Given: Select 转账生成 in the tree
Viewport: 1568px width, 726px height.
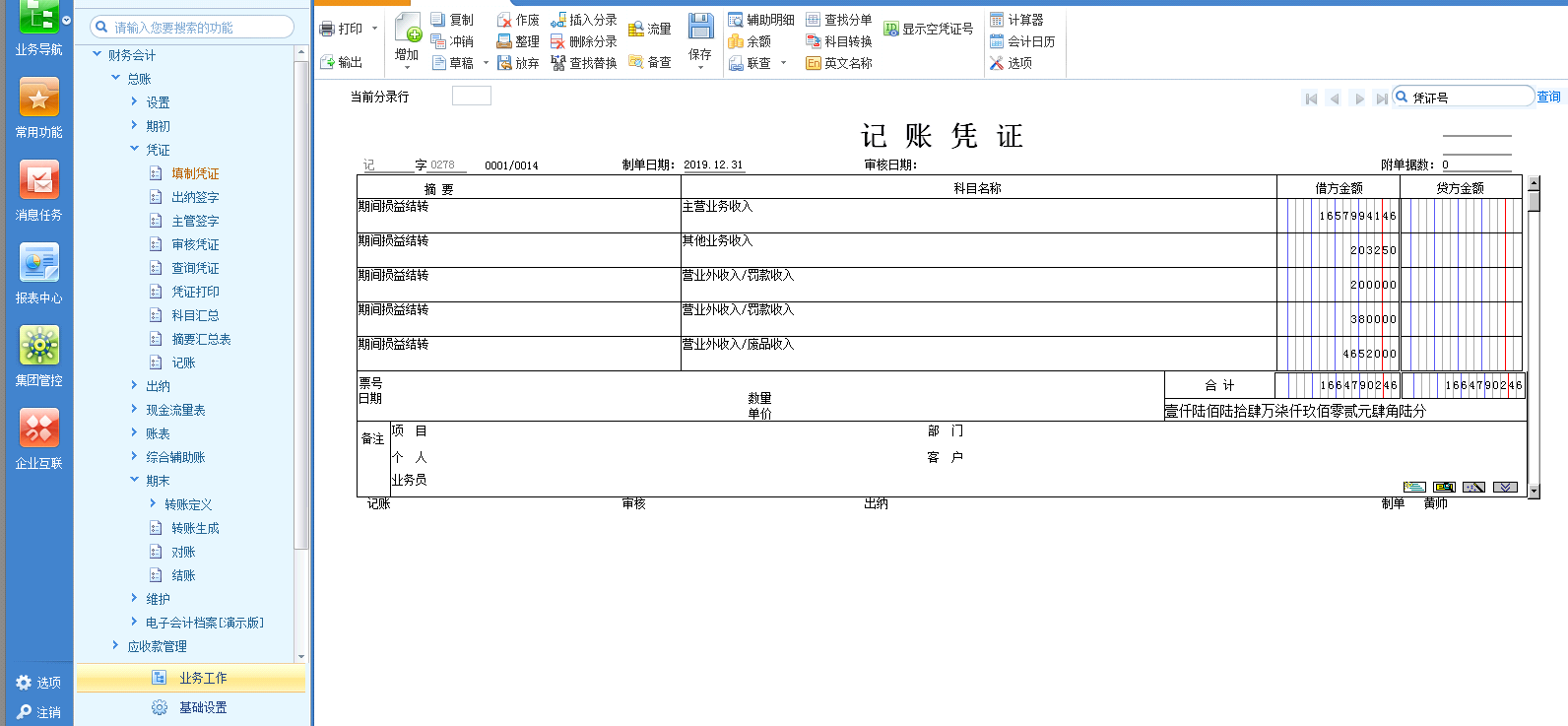Looking at the screenshot, I should coord(195,528).
